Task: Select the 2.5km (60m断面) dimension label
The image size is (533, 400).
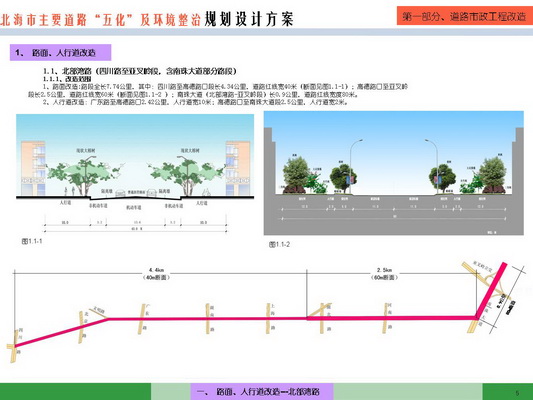Action: pyautogui.click(x=384, y=274)
